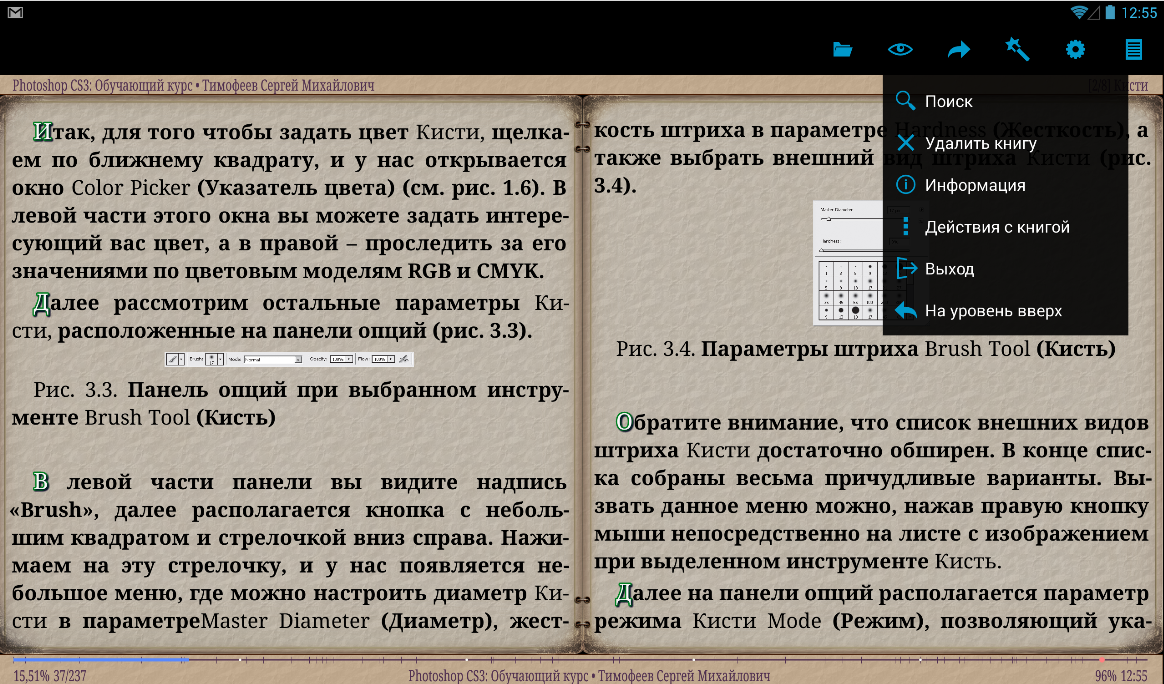Click the reading progress bar at bottom
1164x684 pixels.
click(580, 660)
